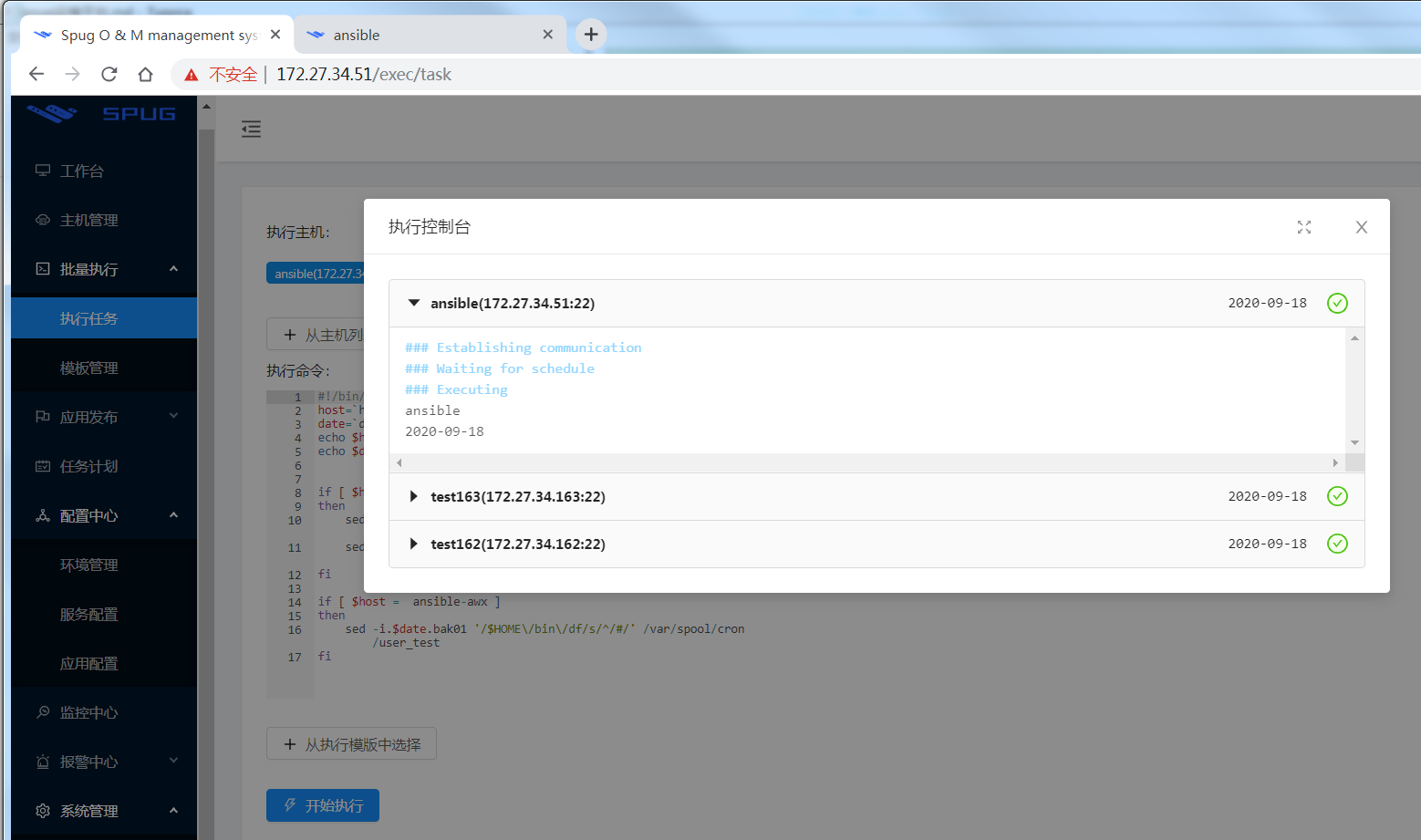The height and width of the screenshot is (840, 1421).
Task: Collapse the sidebar with the menu fold icon
Action: click(251, 129)
